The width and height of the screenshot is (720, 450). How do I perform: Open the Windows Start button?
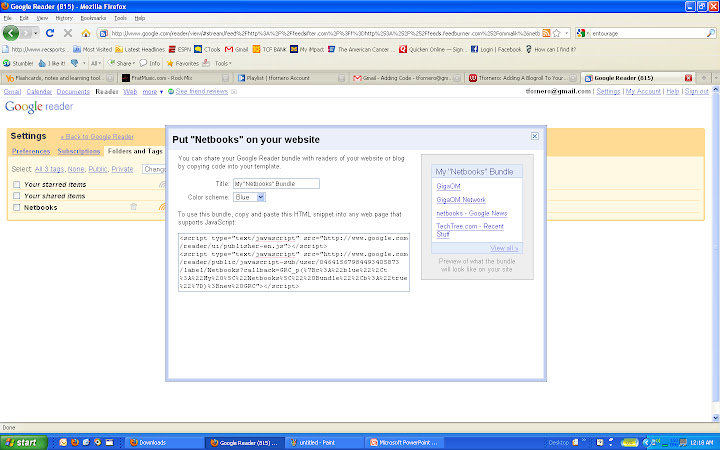(x=23, y=442)
